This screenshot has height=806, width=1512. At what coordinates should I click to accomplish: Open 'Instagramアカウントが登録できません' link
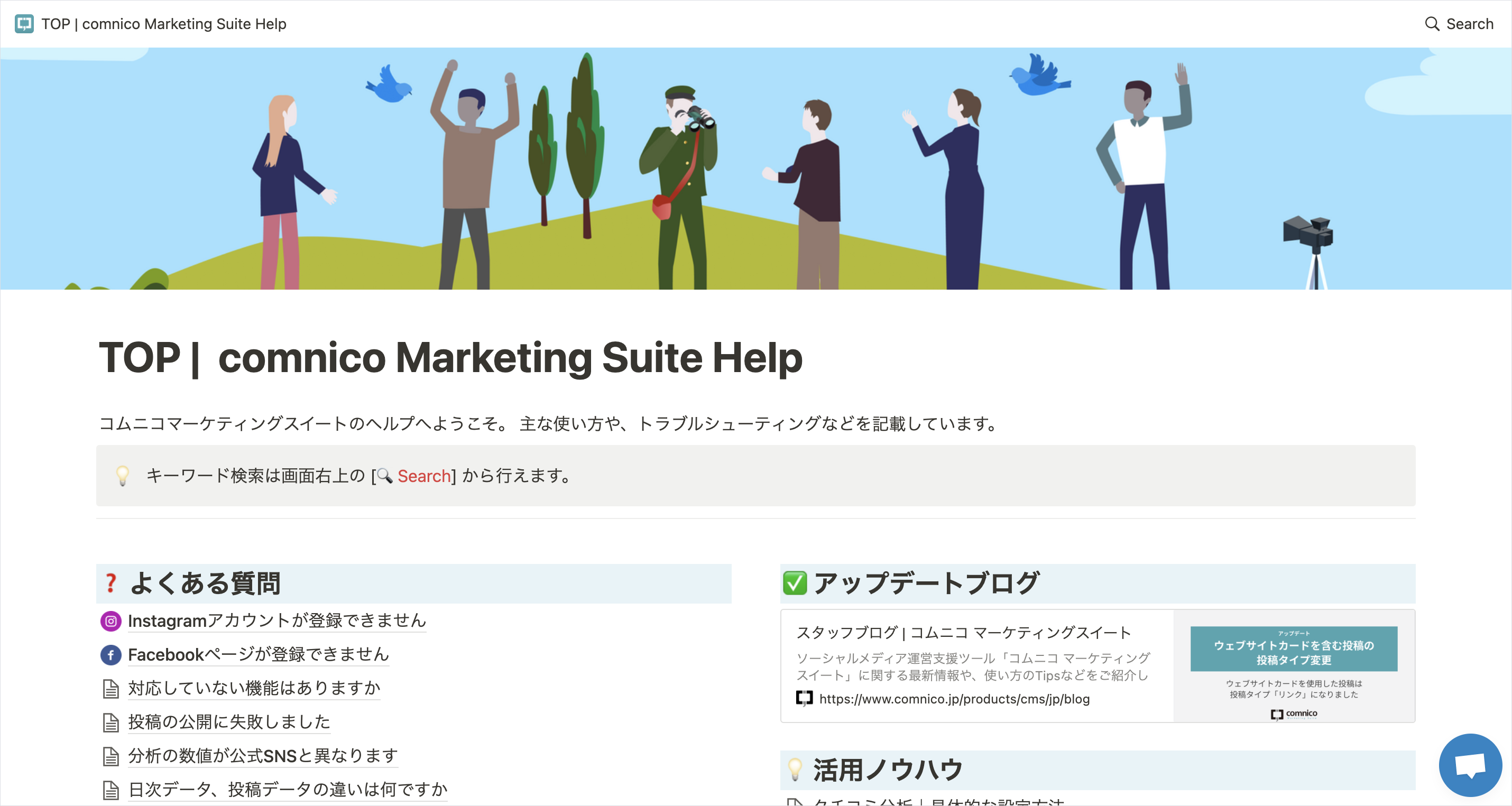click(277, 621)
